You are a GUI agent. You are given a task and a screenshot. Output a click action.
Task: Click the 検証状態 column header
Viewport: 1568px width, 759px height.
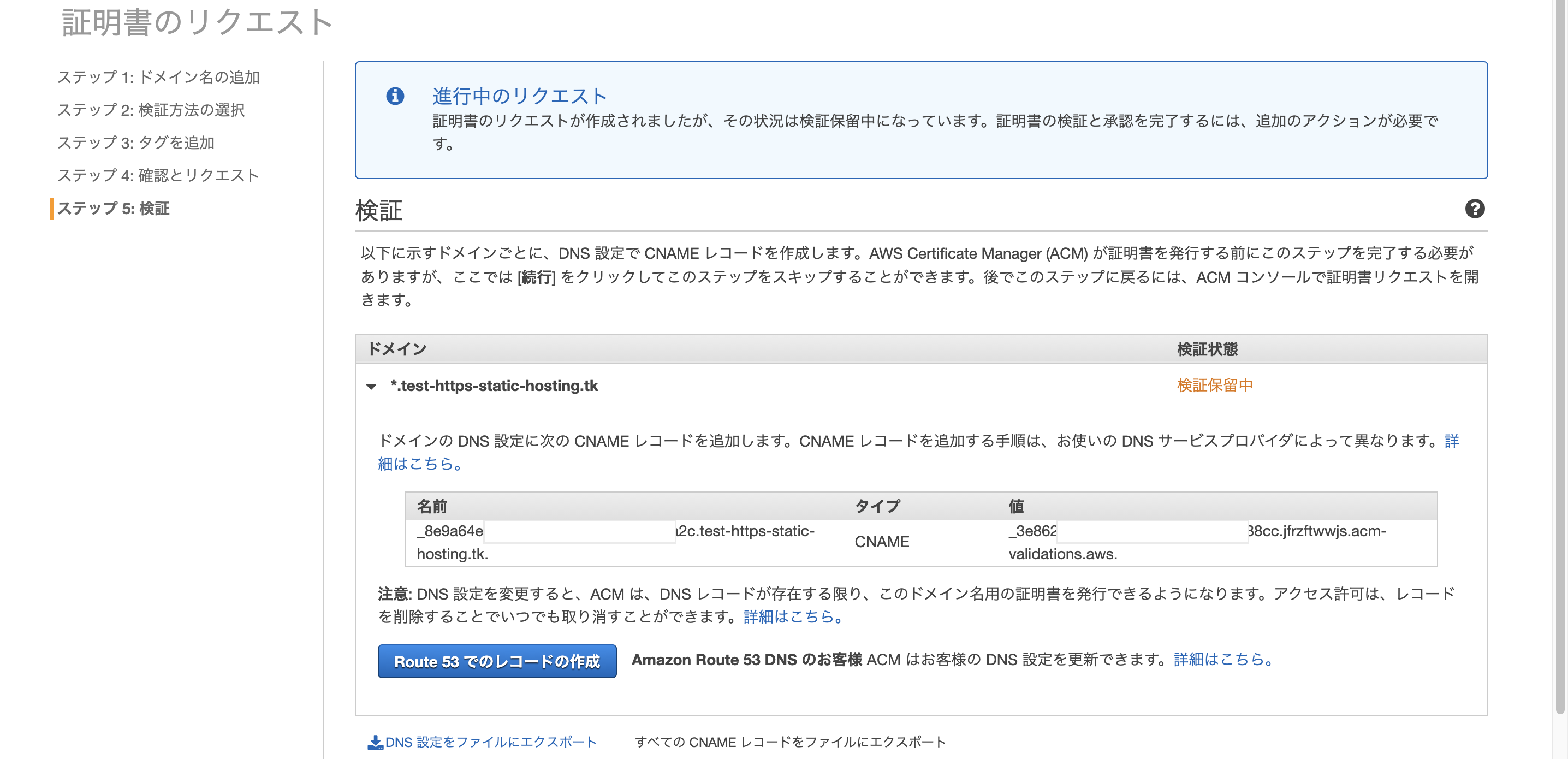pyautogui.click(x=1207, y=349)
